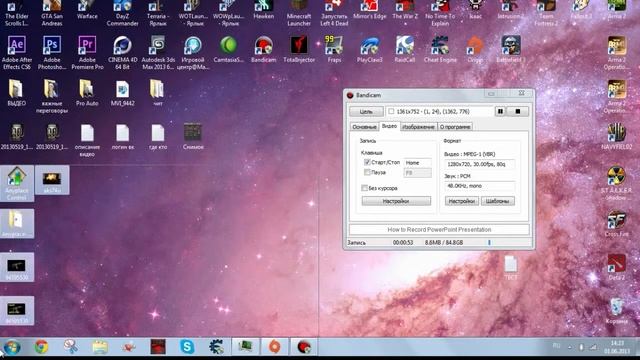Select the Dota 2 desktop shortcut
Viewport: 640px width, 360px height.
[616, 267]
